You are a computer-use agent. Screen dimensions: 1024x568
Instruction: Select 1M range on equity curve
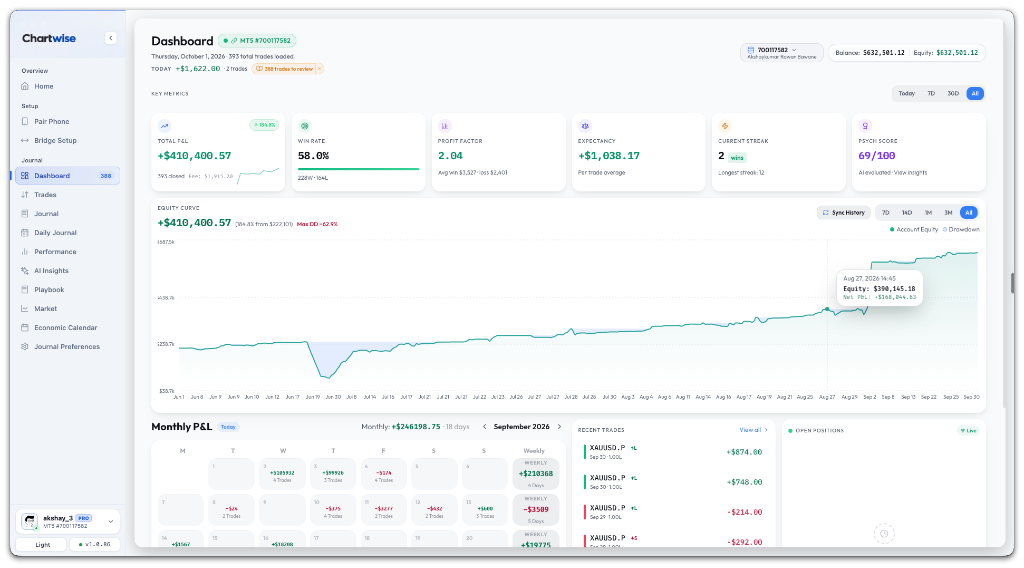928,213
